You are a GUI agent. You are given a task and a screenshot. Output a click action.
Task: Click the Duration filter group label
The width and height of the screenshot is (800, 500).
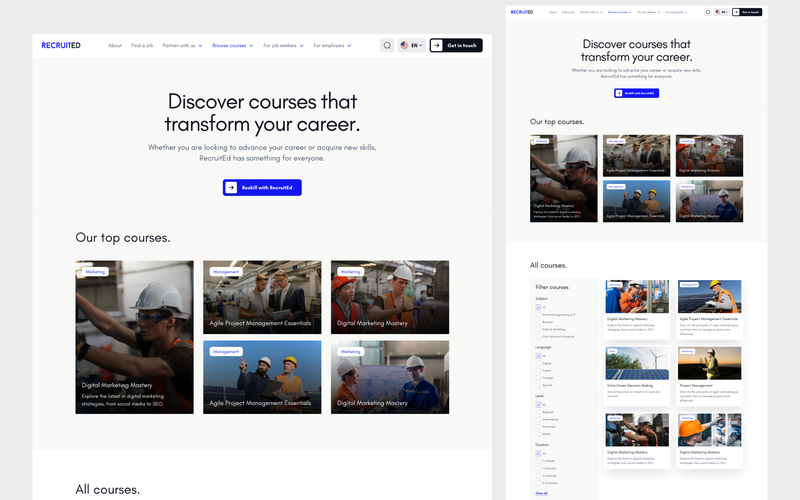point(542,445)
